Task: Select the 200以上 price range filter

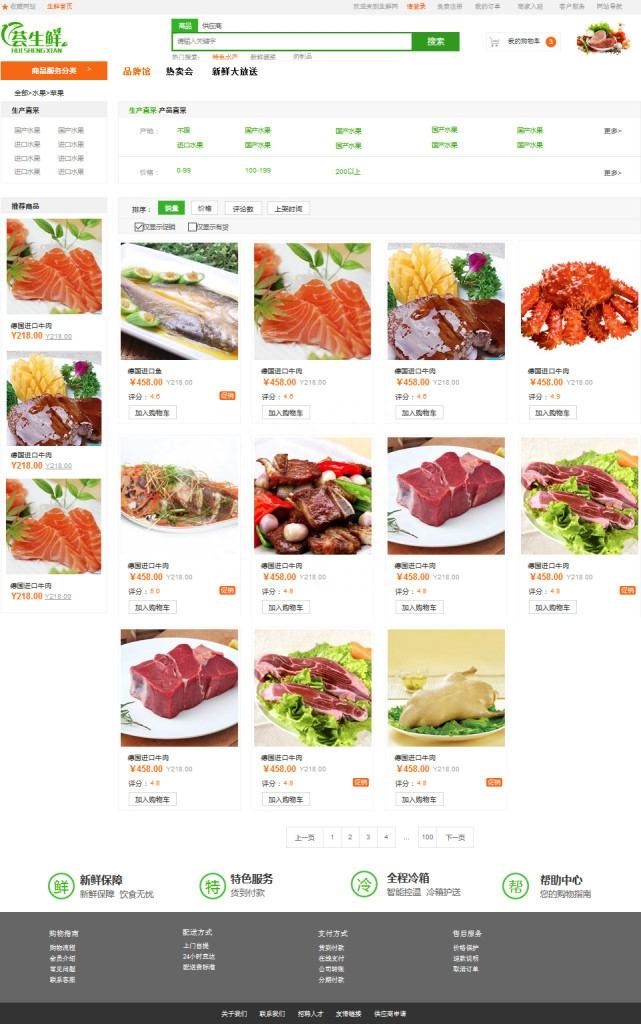Action: point(348,172)
